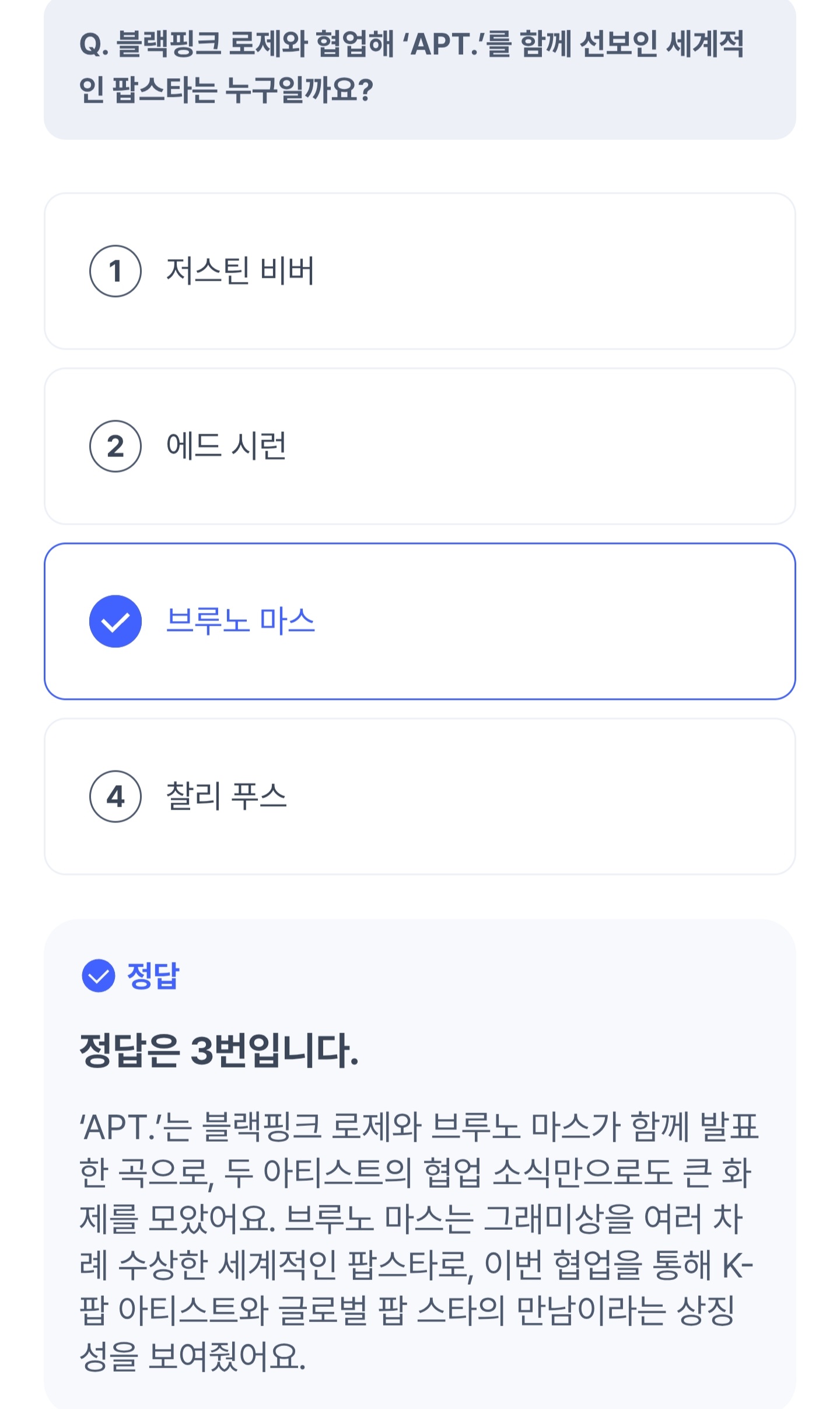The width and height of the screenshot is (840, 1409).
Task: Click 세계적인 팝스타로 in the explanation
Action: pyautogui.click(x=344, y=1265)
